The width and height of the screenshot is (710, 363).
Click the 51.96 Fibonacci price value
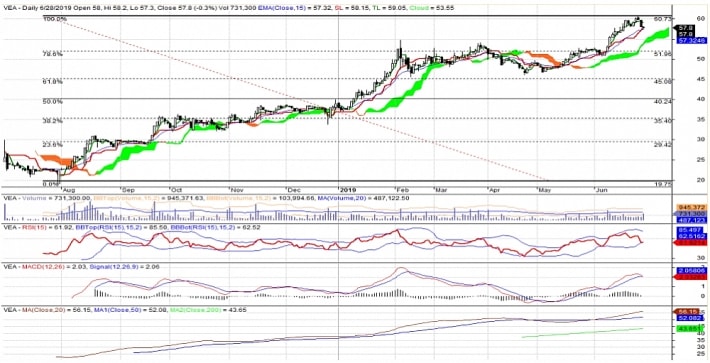(662, 54)
